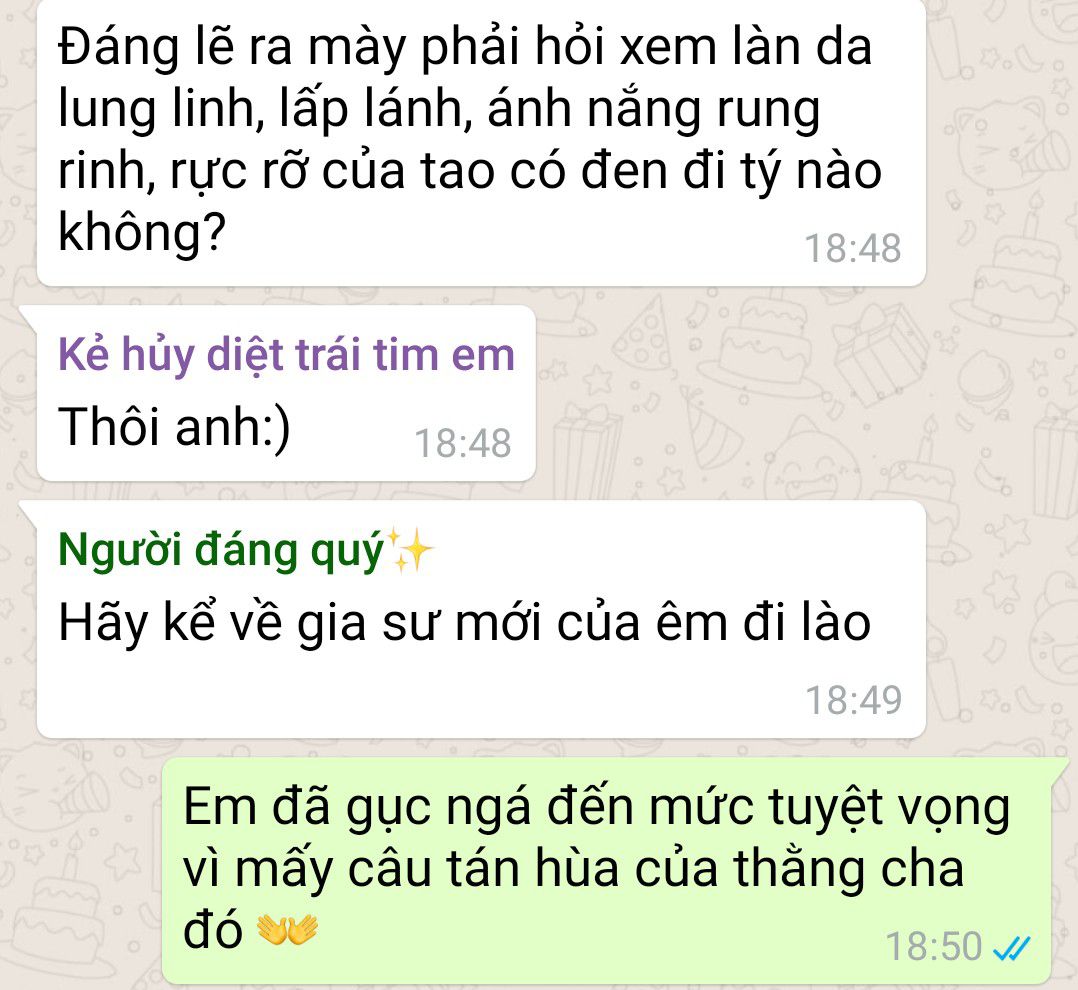Tap the word đó in green message
This screenshot has width=1078, height=990.
212,928
